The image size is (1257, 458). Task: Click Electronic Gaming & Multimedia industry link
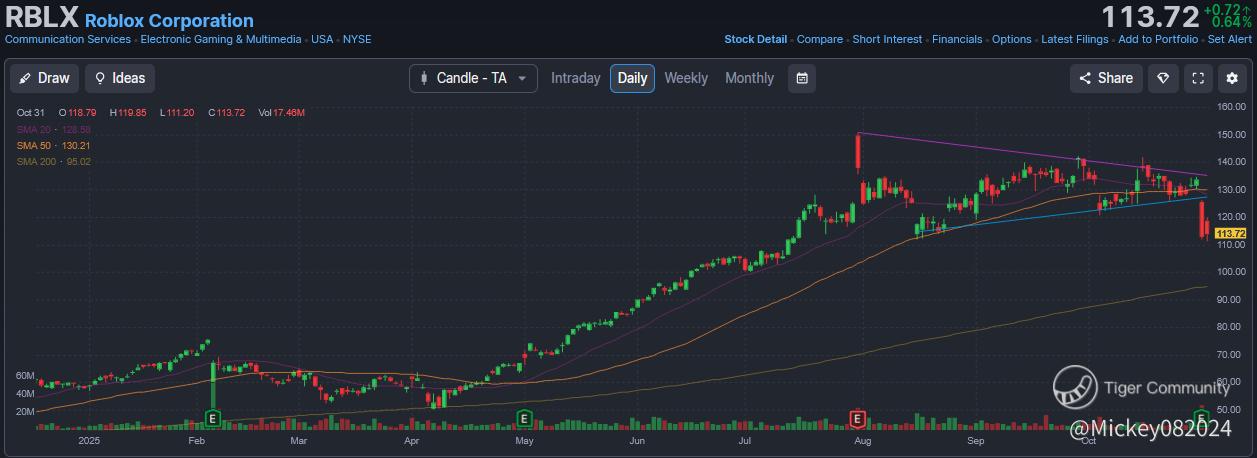point(221,40)
